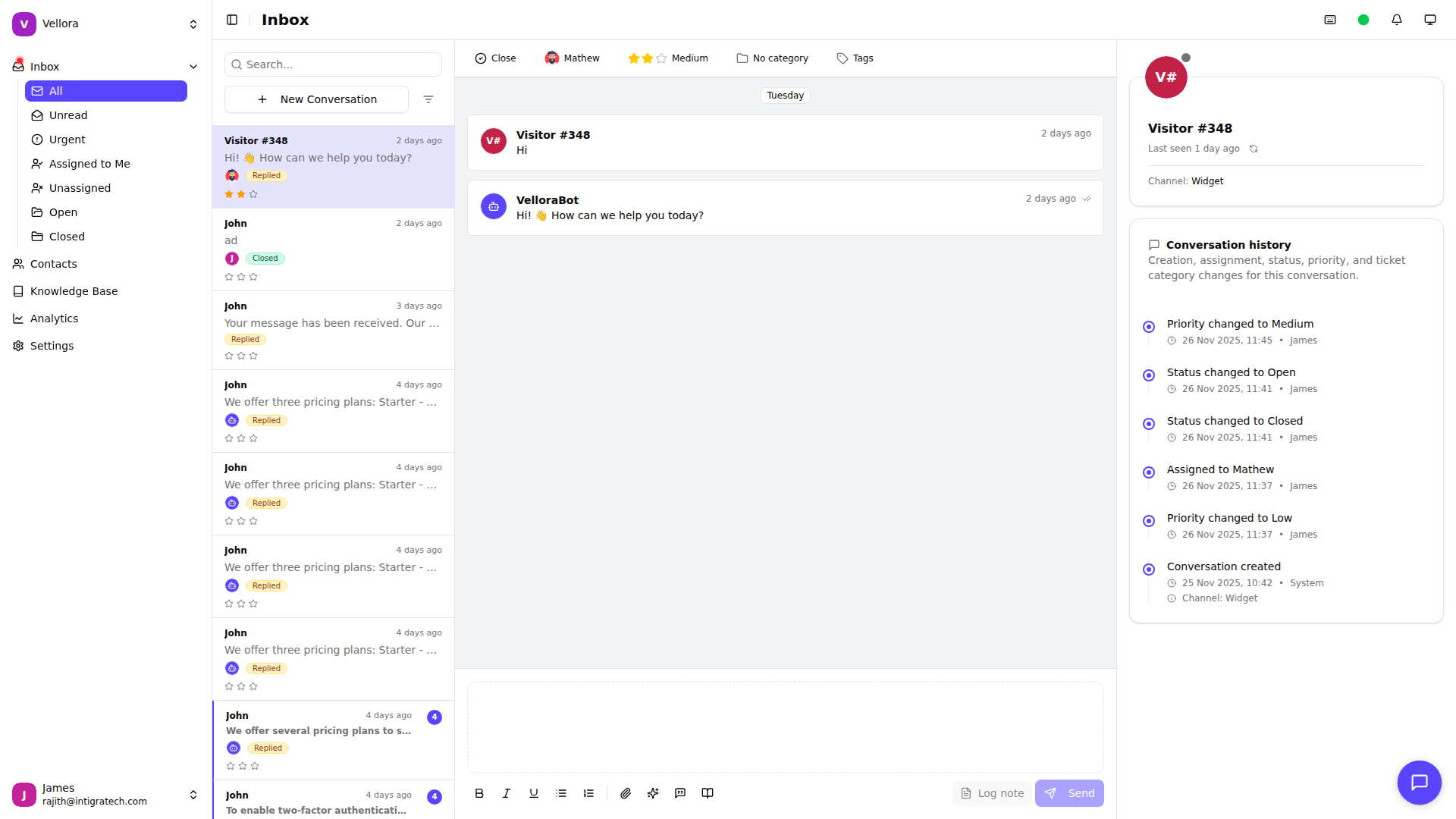Click the VelloraBot avatar icon

click(494, 206)
